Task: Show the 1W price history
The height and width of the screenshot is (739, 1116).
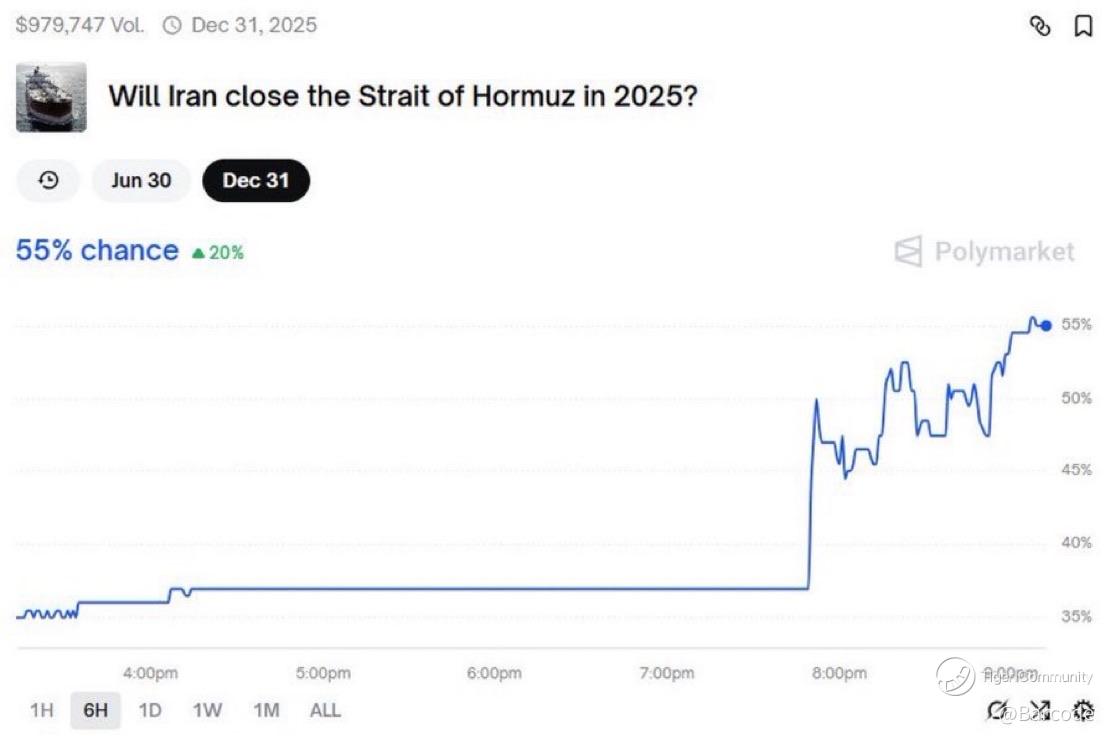Action: pyautogui.click(x=207, y=711)
